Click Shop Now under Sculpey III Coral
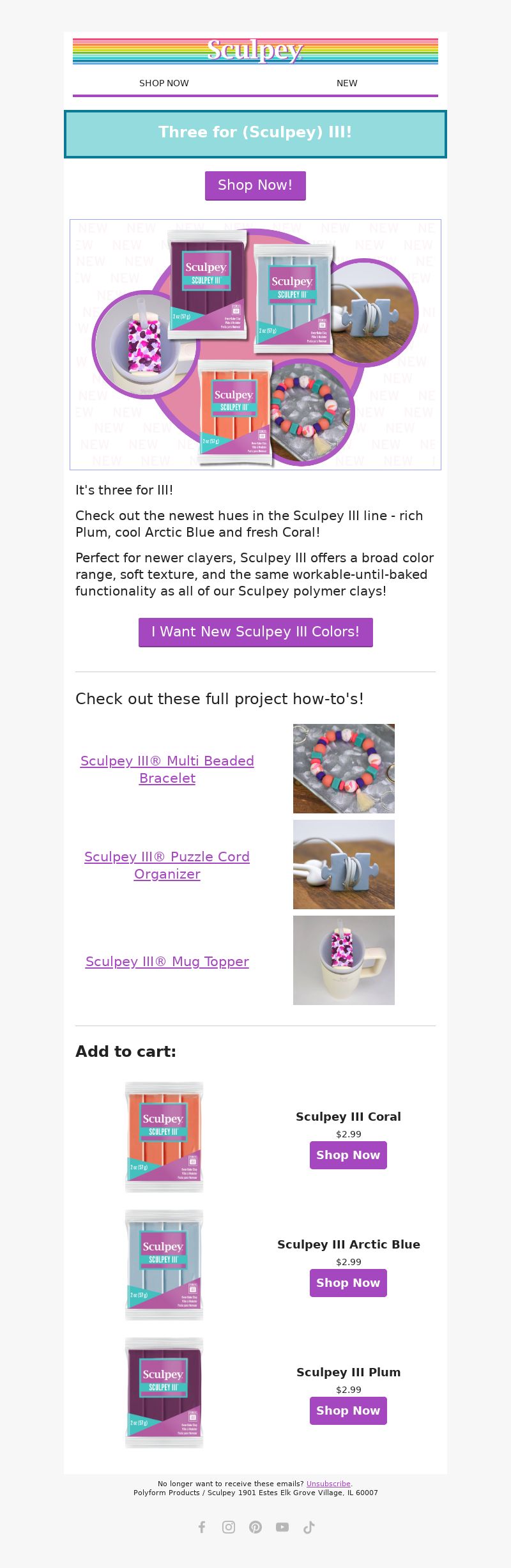The image size is (511, 1568). coord(348,1155)
